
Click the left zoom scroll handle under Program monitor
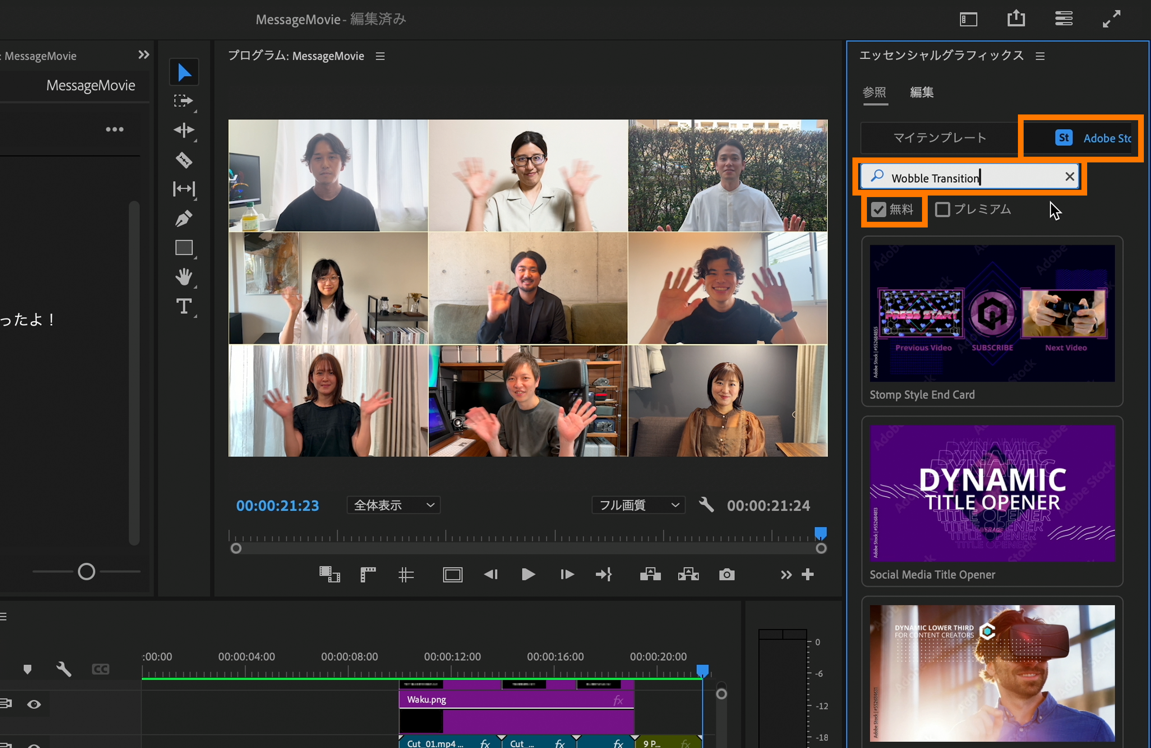pos(236,548)
